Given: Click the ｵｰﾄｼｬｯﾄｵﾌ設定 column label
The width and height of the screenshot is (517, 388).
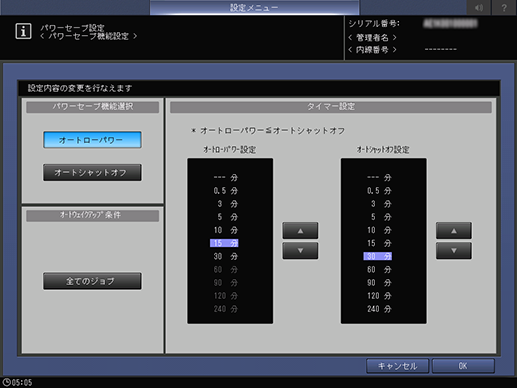Looking at the screenshot, I should (383, 150).
